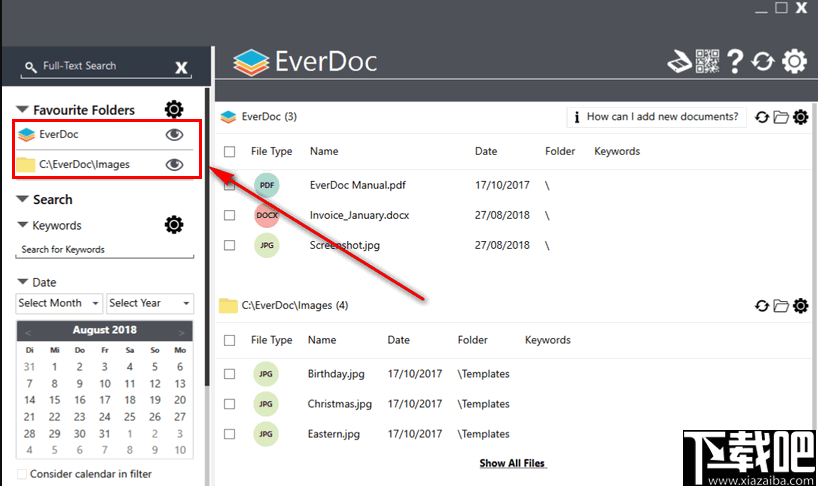Clear full-text search with the X

181,68
